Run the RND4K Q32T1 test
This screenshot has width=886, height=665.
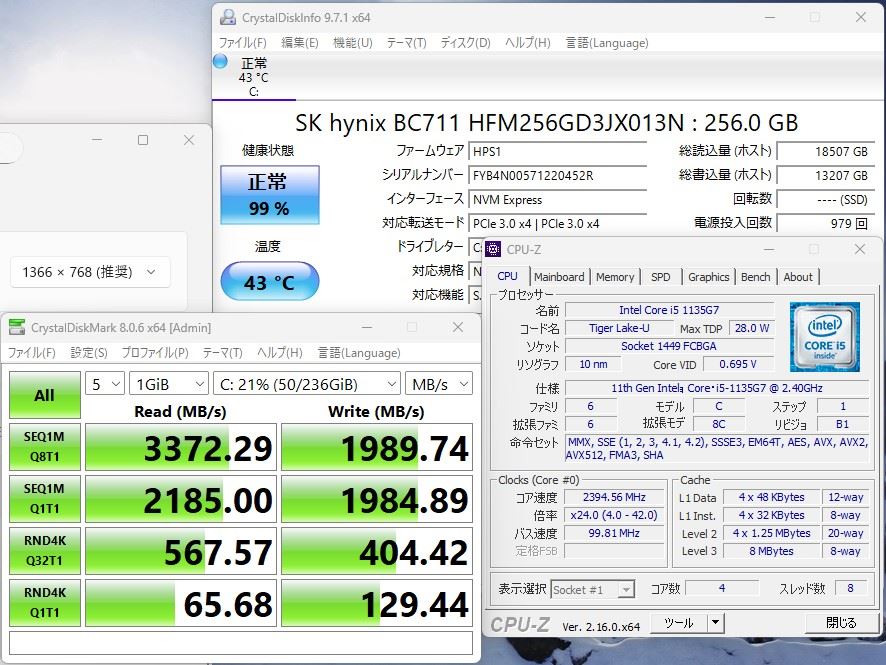point(44,551)
